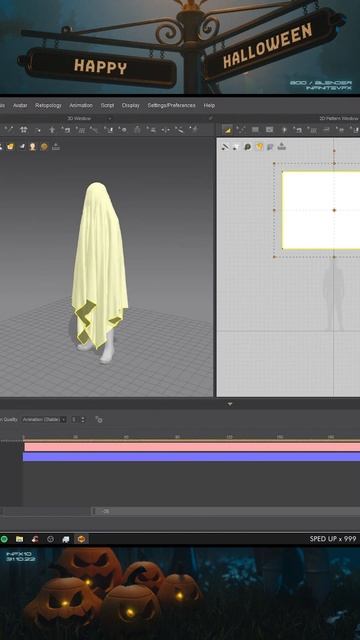The image size is (360, 640).
Task: Select the yellow highlighted tool in 2D toolbar
Action: (x=228, y=130)
